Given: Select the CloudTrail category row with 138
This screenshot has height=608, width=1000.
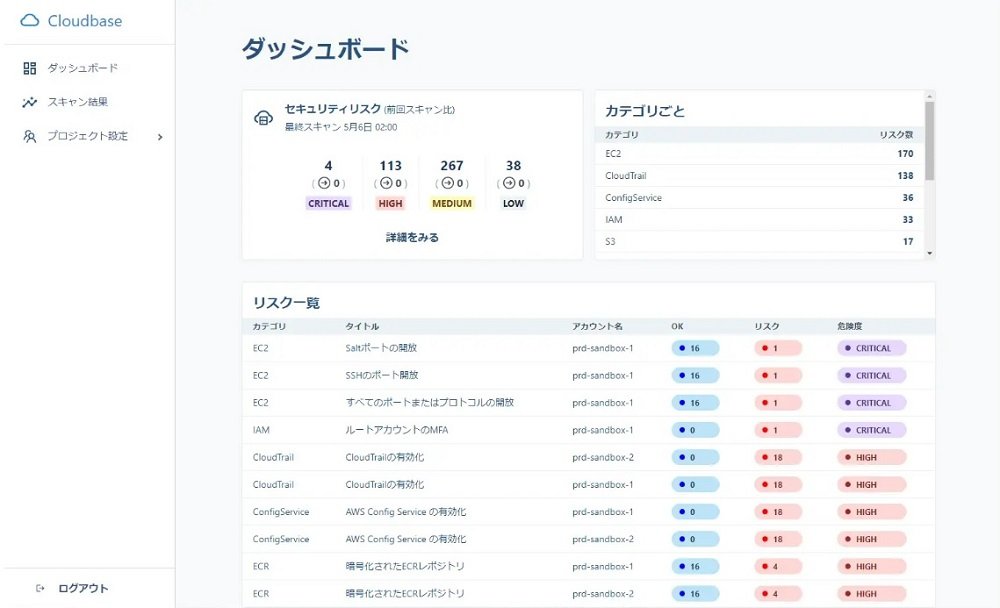Looking at the screenshot, I should pos(760,175).
